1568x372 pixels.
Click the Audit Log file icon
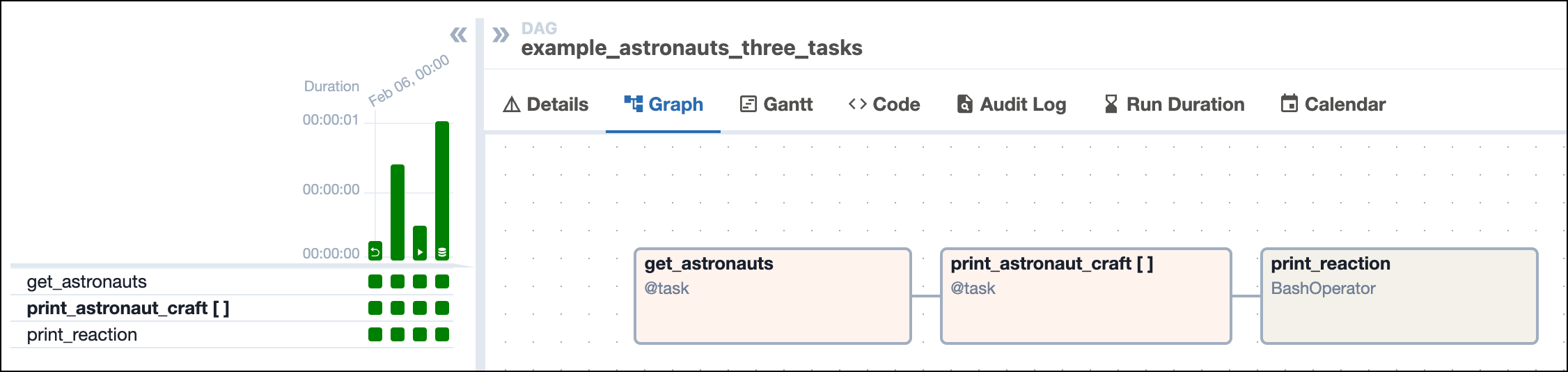click(964, 104)
